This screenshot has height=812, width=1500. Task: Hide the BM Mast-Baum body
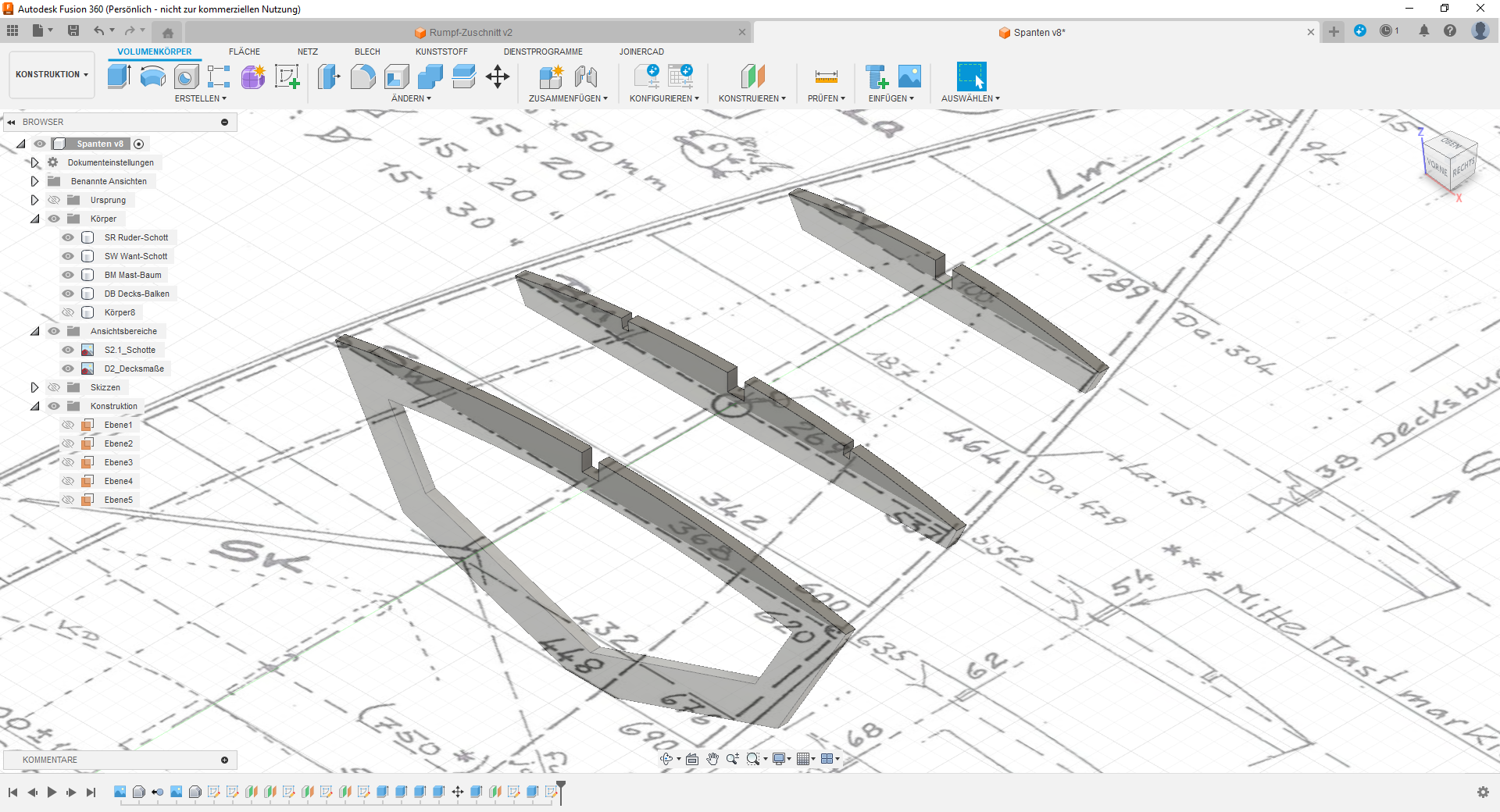(x=68, y=275)
